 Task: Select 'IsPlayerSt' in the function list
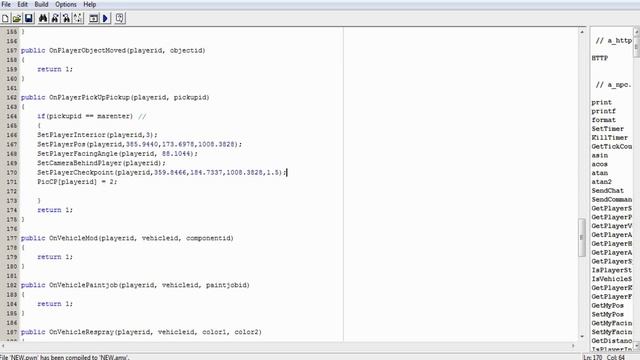coord(612,270)
